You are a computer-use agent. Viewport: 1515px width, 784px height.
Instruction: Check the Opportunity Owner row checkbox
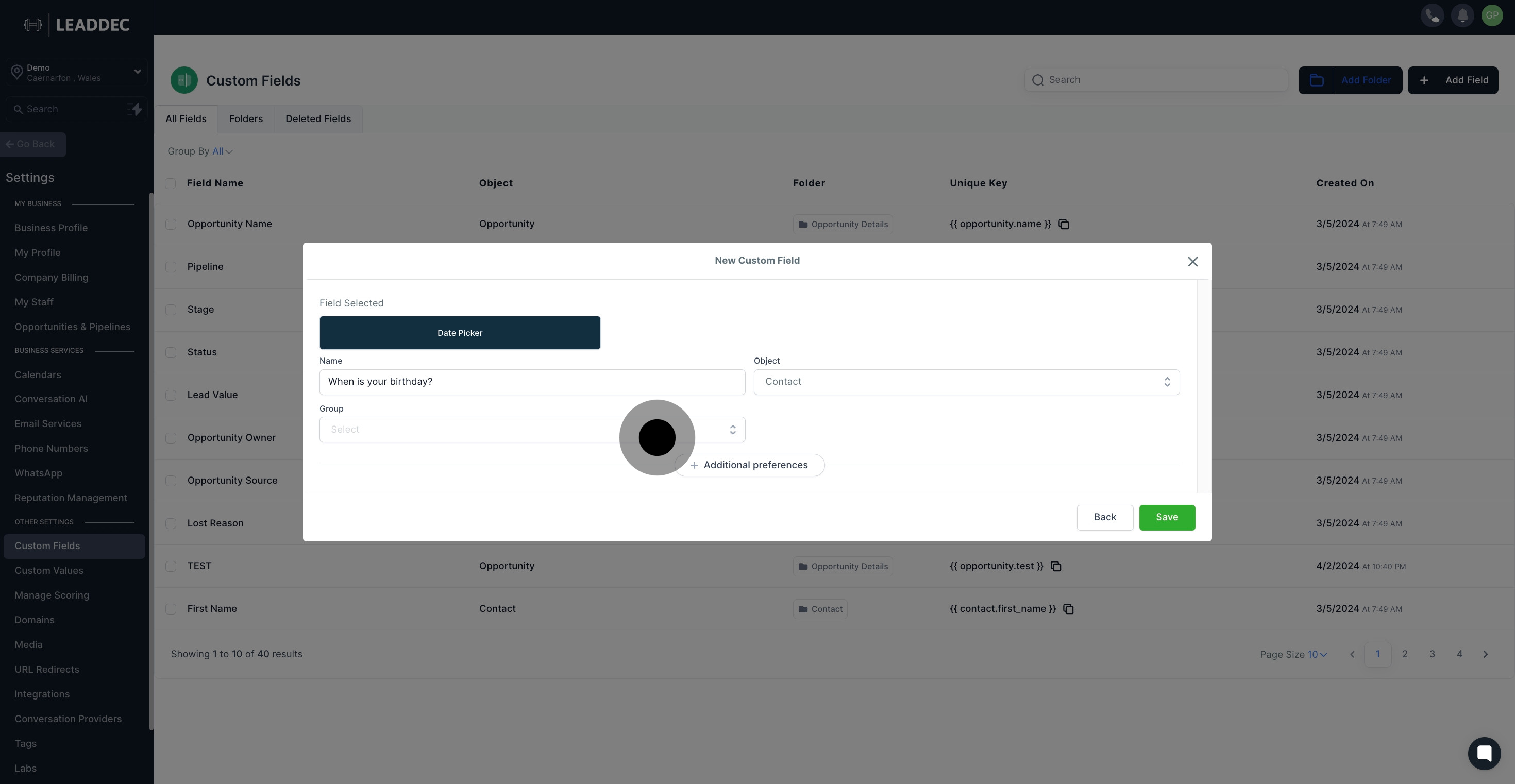click(171, 438)
